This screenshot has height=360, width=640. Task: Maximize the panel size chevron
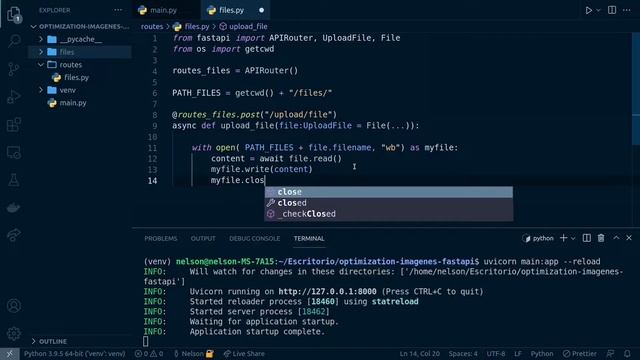(616, 238)
